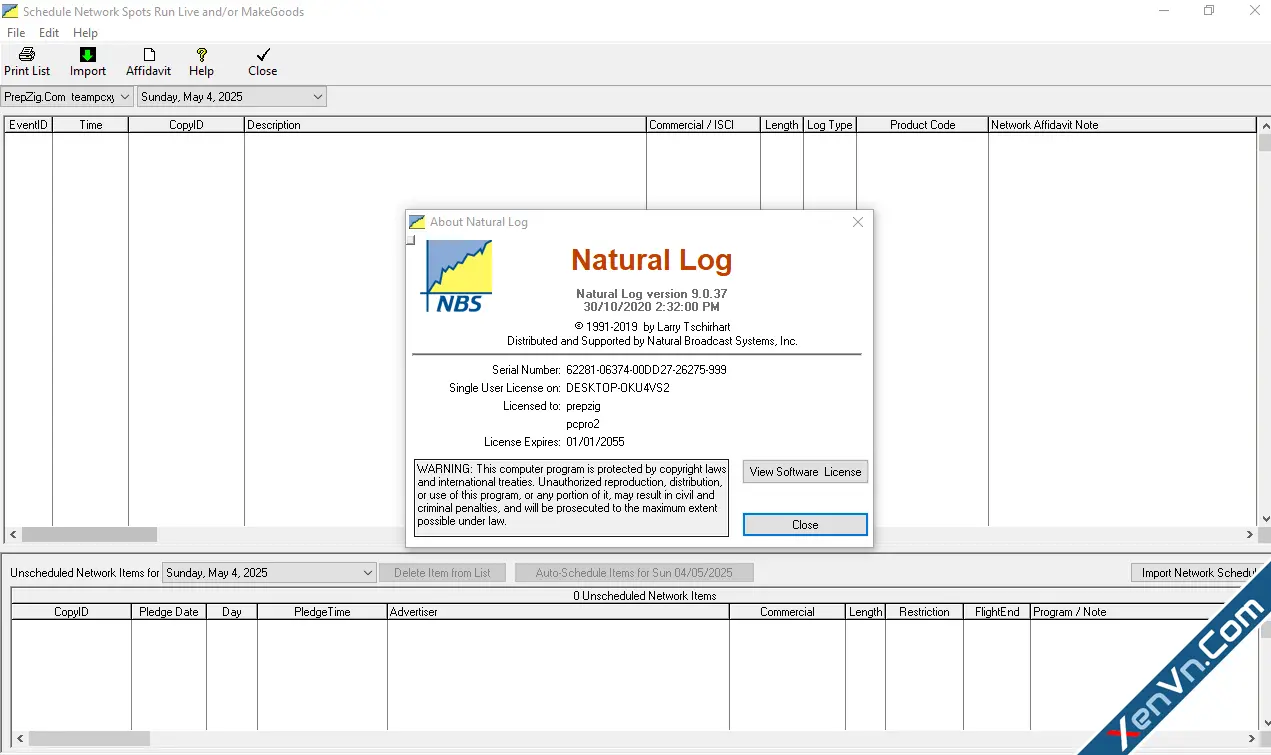Open the Help menu
This screenshot has height=755, width=1271.
pyautogui.click(x=85, y=33)
